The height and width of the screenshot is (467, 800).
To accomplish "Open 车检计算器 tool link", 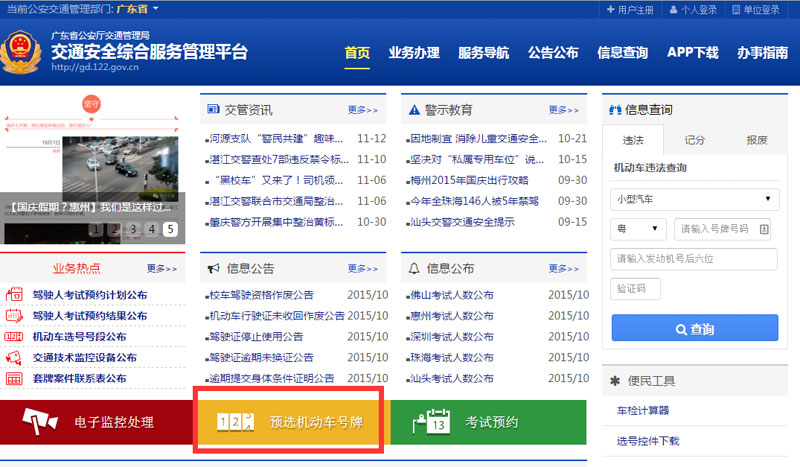I will pos(643,410).
